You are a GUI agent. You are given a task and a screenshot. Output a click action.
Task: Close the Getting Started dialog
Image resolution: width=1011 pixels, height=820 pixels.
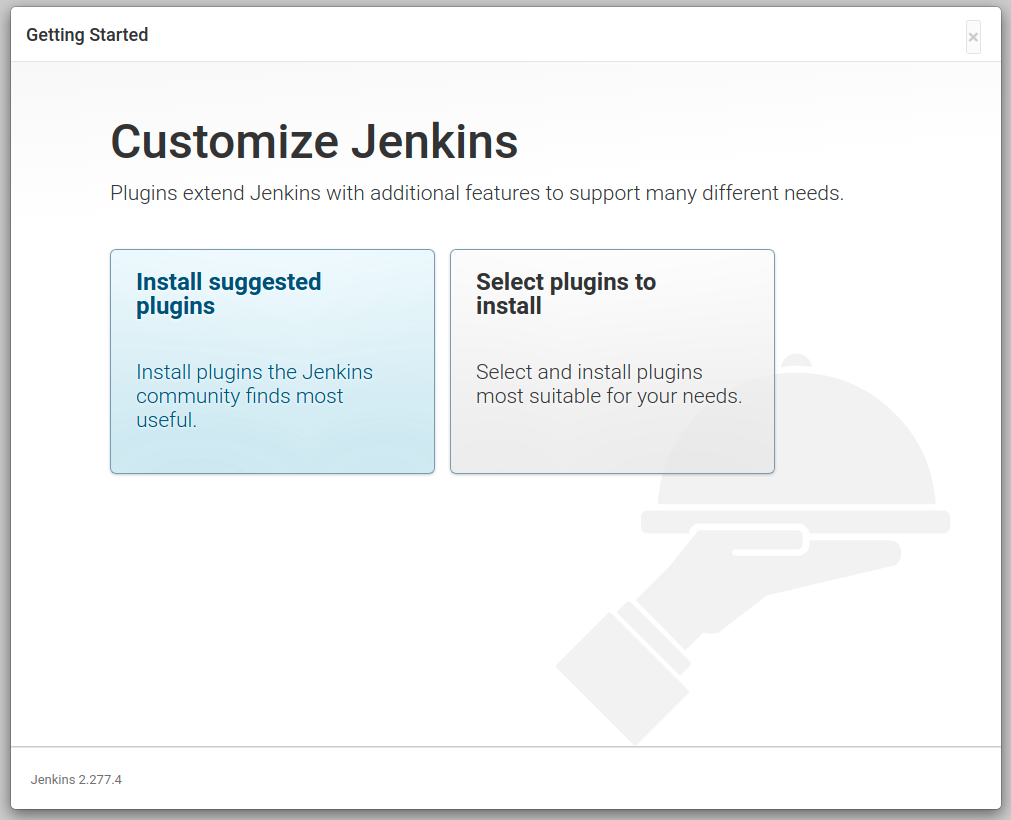[x=973, y=37]
